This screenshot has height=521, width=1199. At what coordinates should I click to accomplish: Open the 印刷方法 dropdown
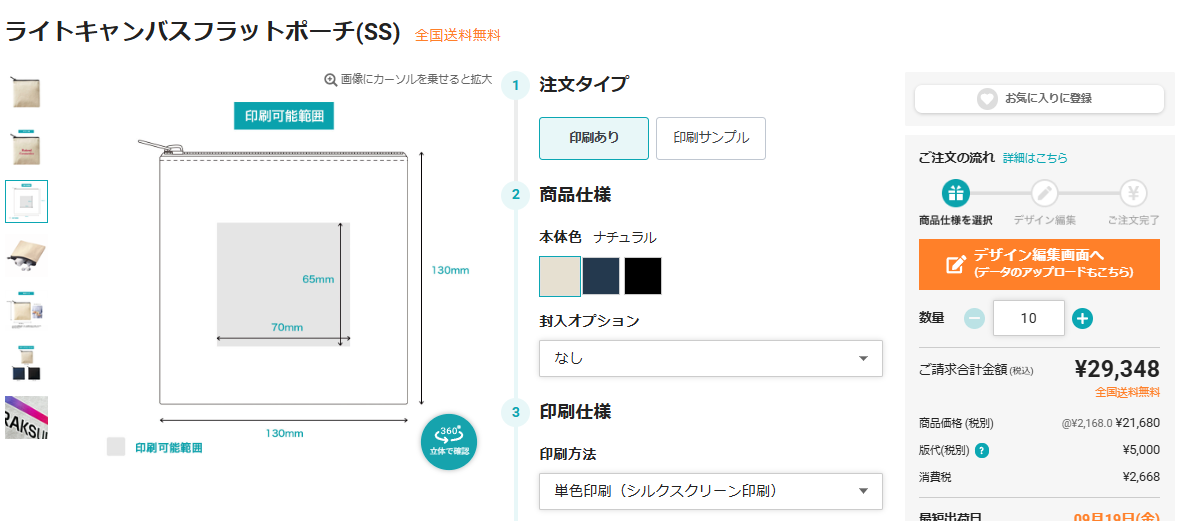click(x=710, y=491)
